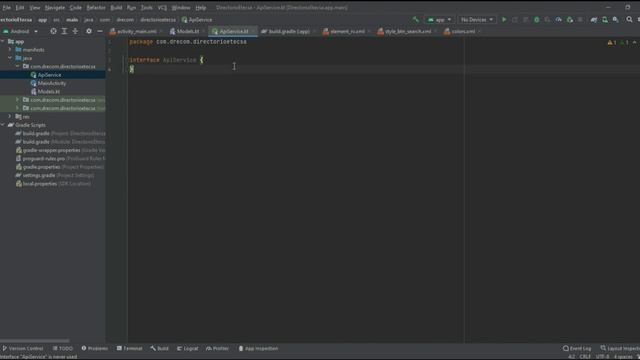Sync project with Gradle files elephant icon
Image resolution: width=640 pixels, height=360 pixels.
click(x=594, y=20)
